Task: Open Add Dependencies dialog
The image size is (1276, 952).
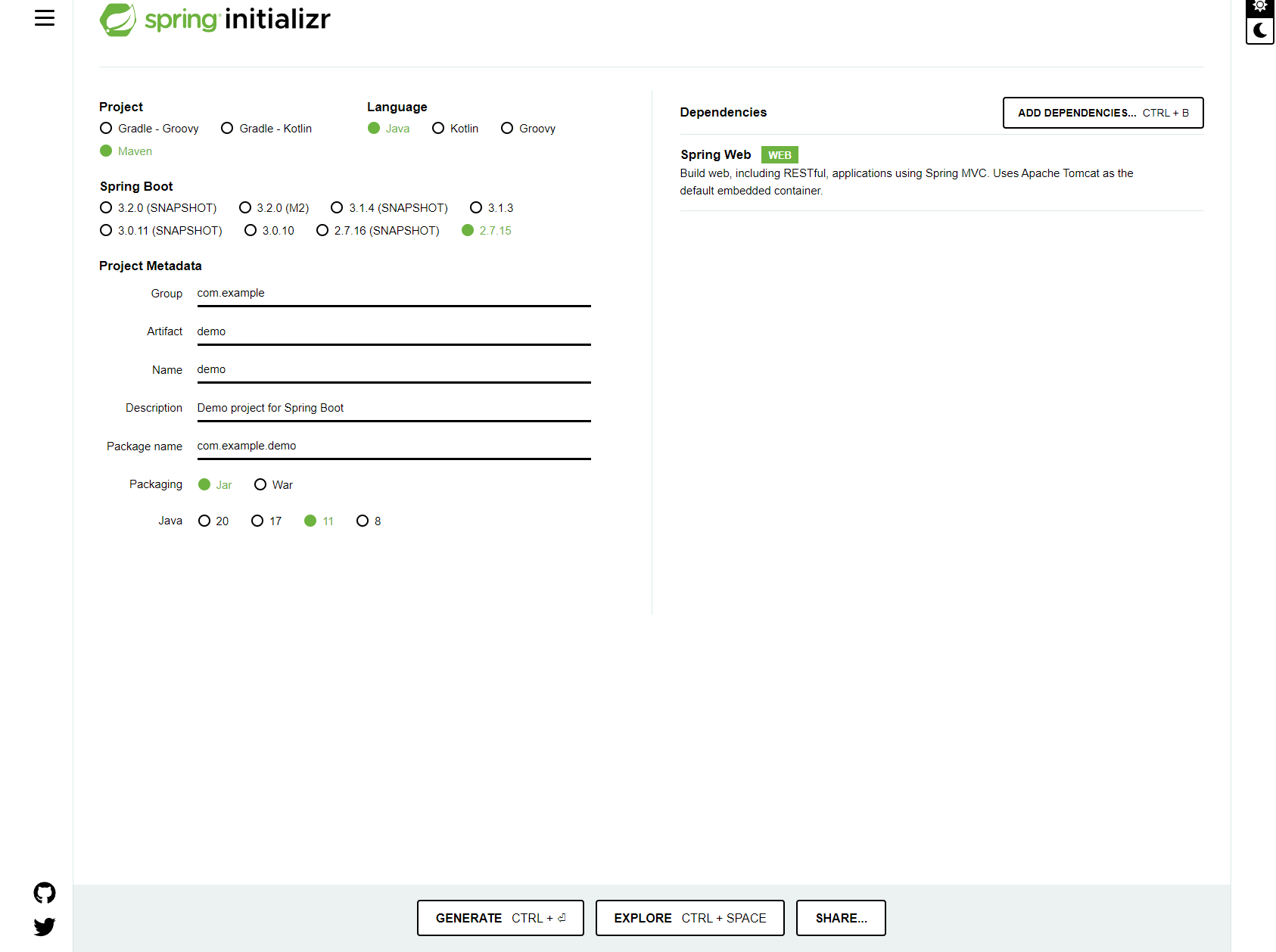Action: [x=1103, y=113]
